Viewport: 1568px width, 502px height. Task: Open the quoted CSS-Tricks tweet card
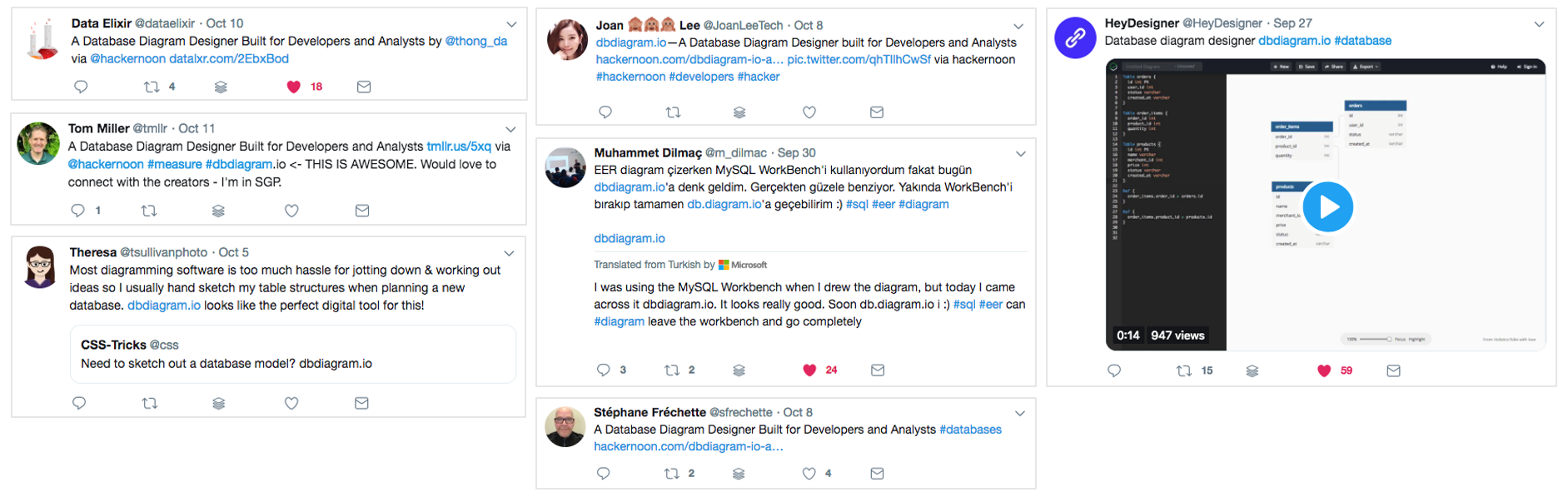(292, 354)
